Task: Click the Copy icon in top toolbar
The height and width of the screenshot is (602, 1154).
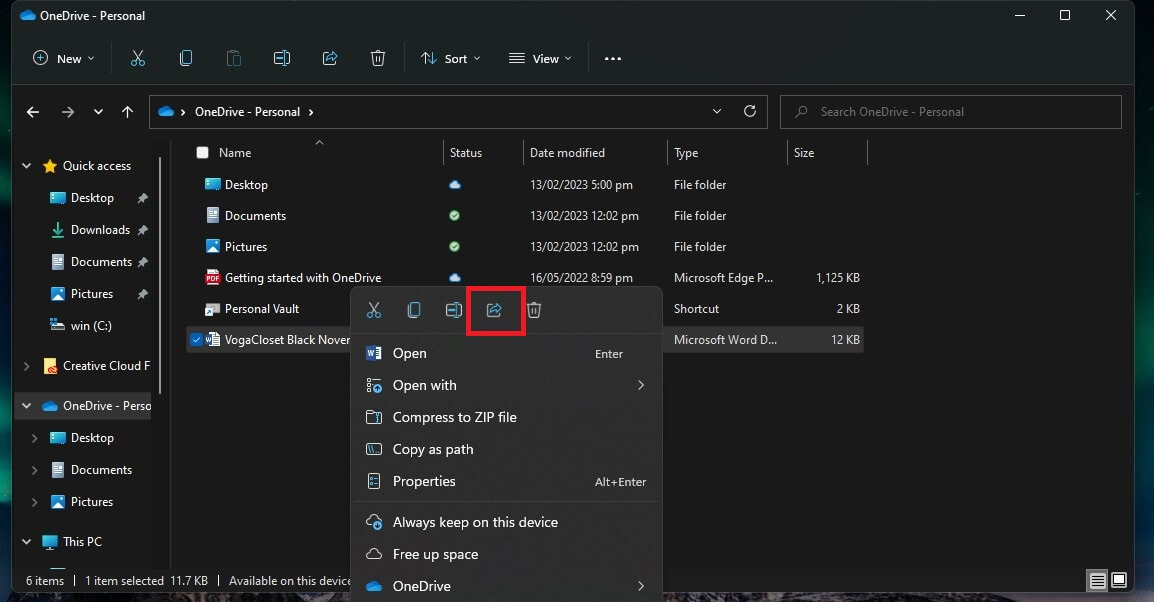Action: (186, 59)
